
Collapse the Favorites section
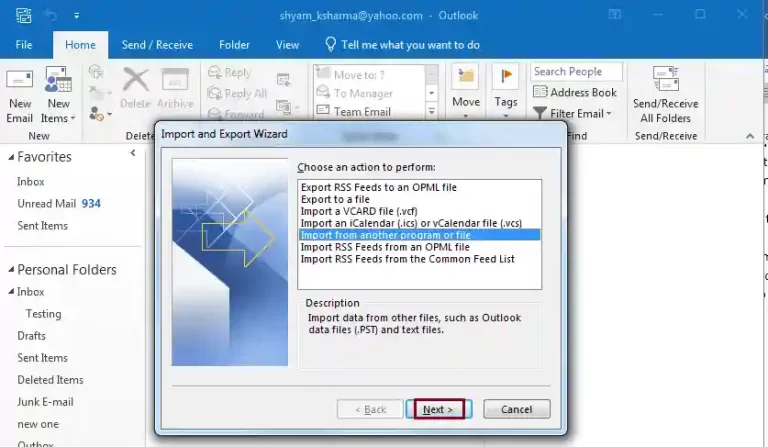click(9, 157)
